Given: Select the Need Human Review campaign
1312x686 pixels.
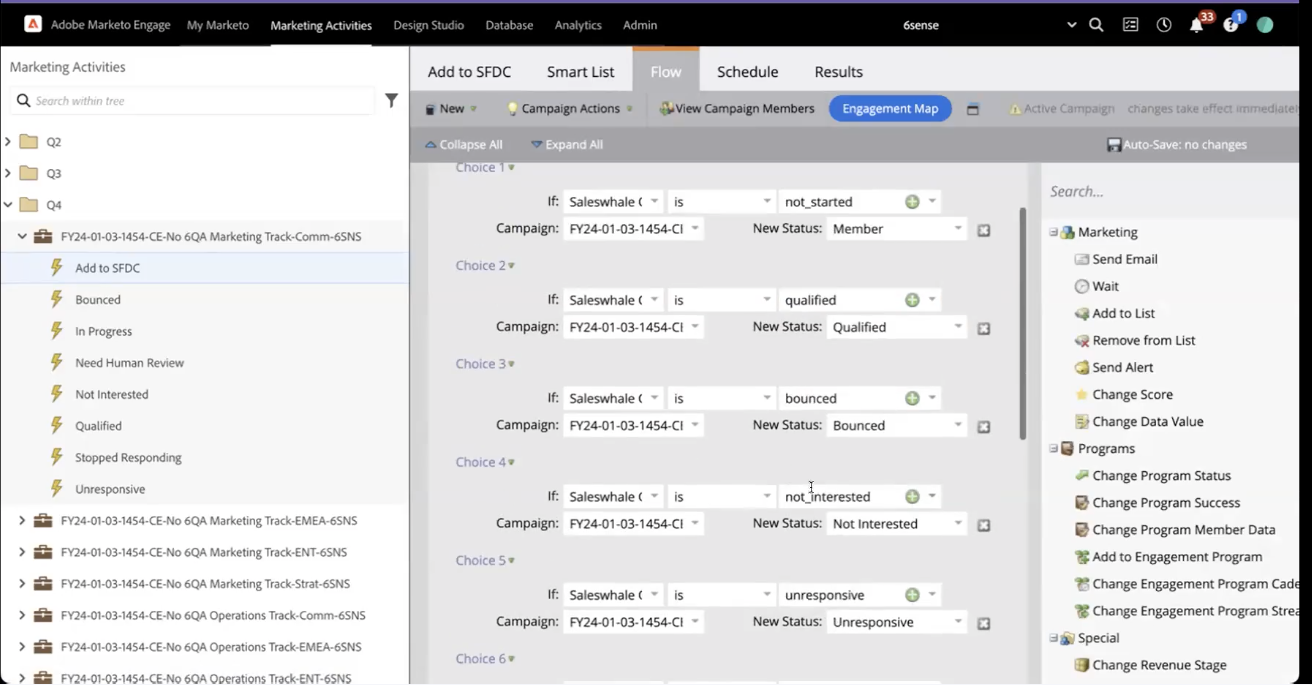Looking at the screenshot, I should click(129, 363).
